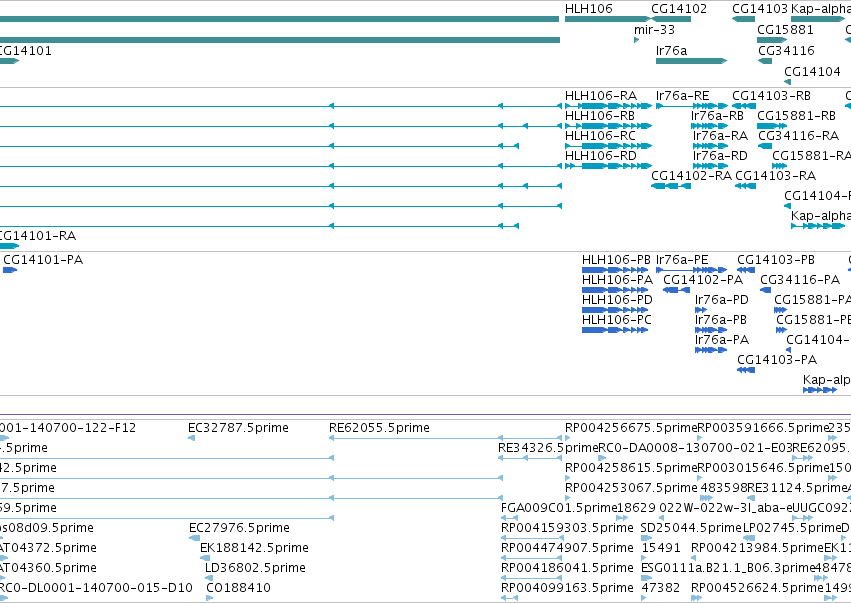851x603 pixels.
Task: Click the Ir76a-RD transcript label
Action: point(720,156)
